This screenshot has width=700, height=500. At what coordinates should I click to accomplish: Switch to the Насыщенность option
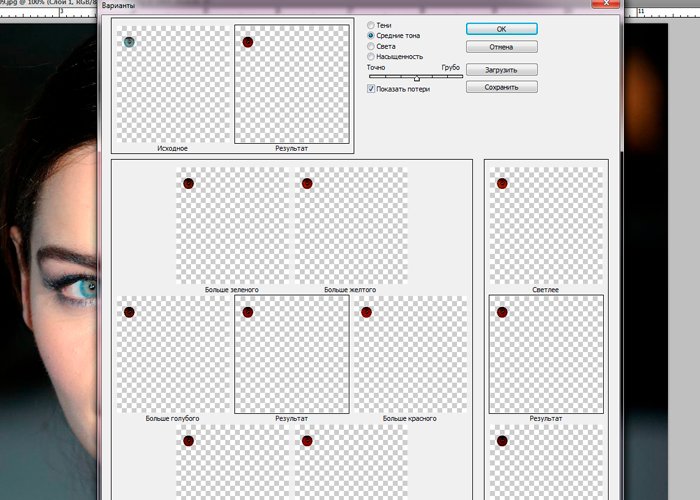372,57
